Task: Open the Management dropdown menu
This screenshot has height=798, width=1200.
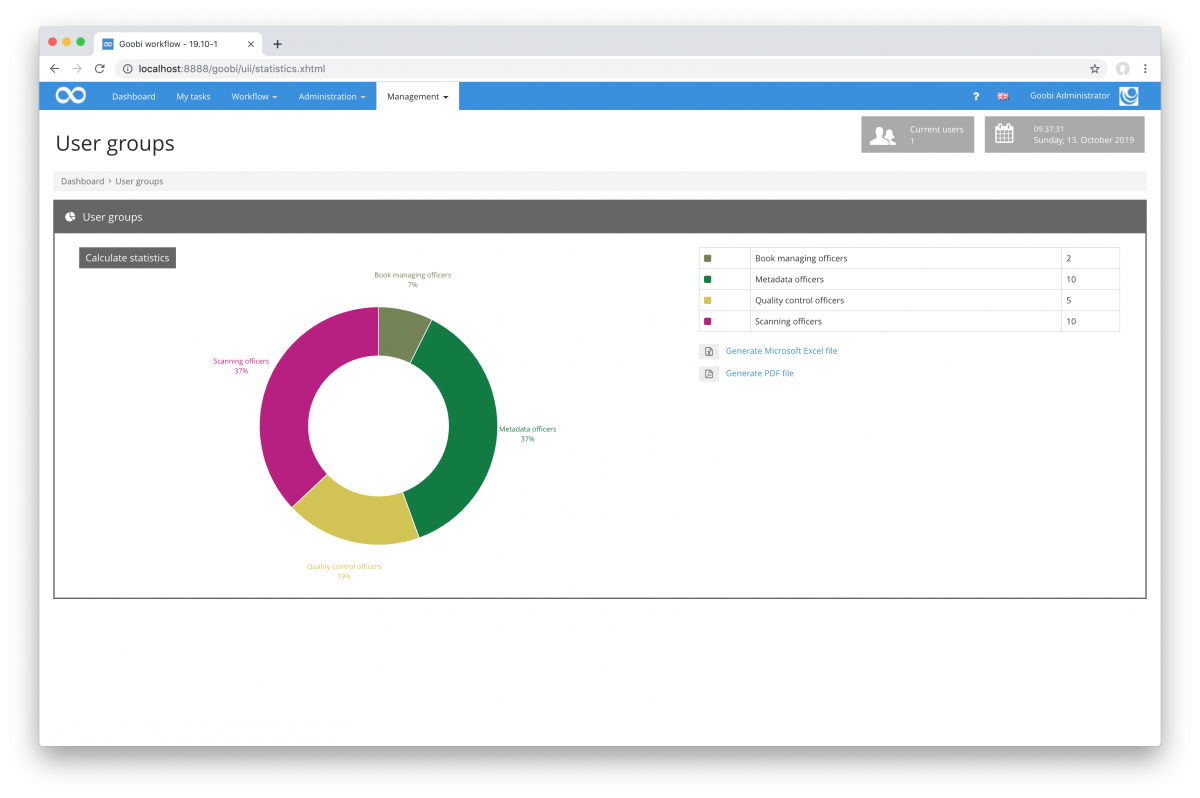Action: (414, 96)
